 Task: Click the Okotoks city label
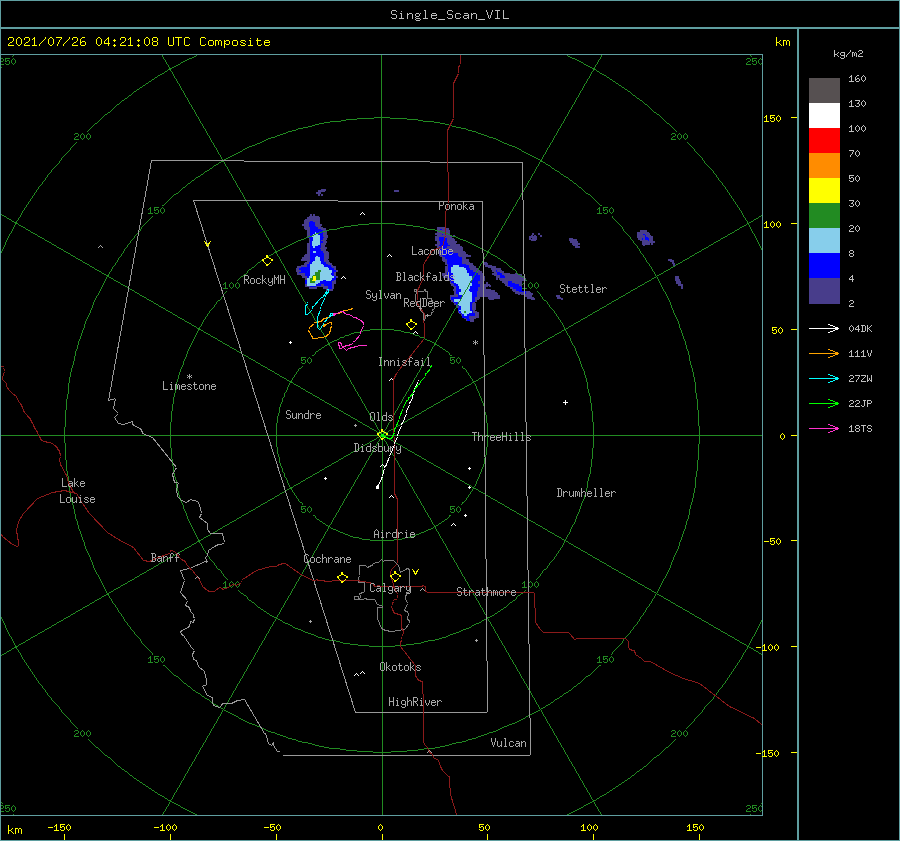click(400, 667)
